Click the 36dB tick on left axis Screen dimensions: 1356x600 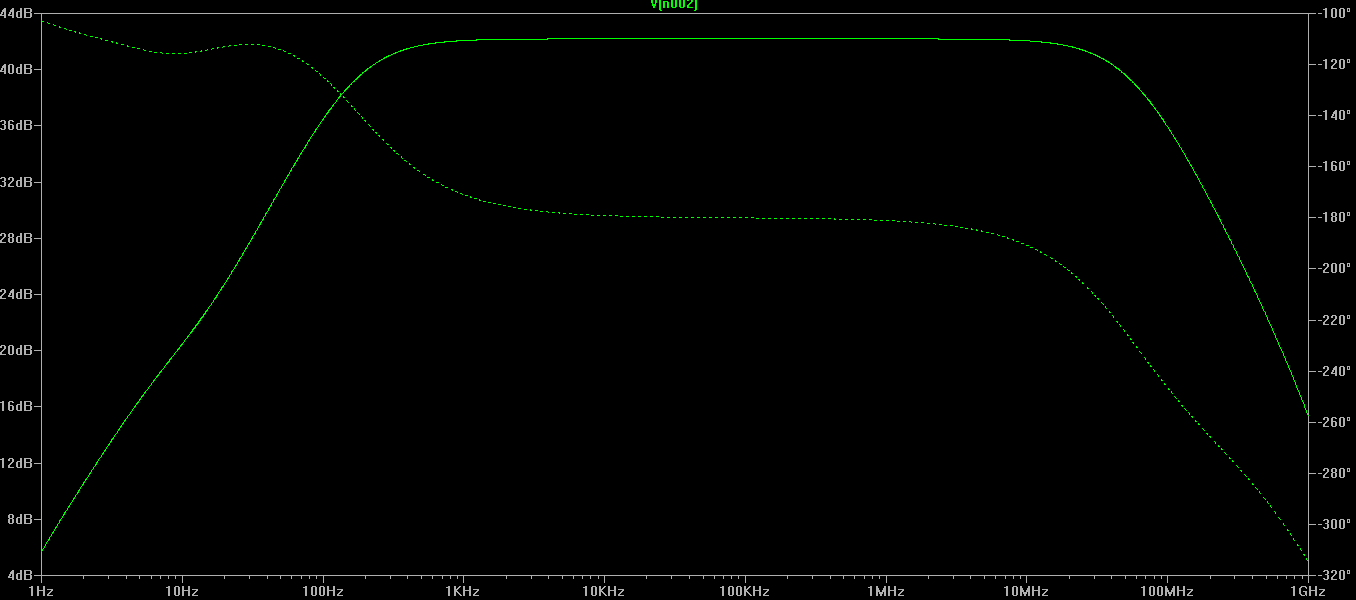click(18, 126)
